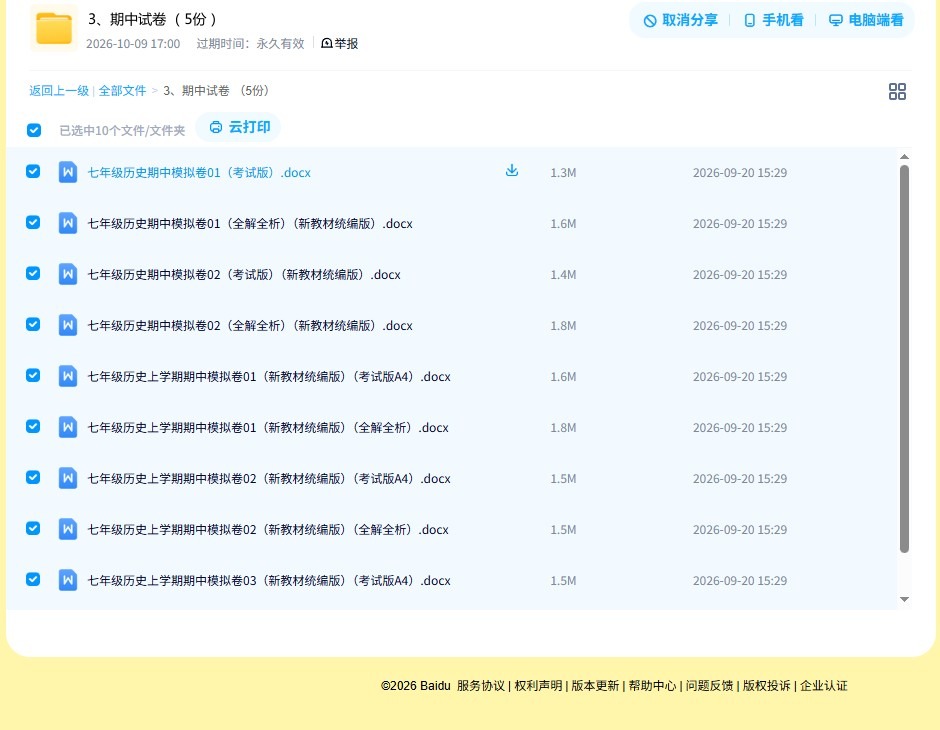Open 权利声明 footer link

coord(538,686)
